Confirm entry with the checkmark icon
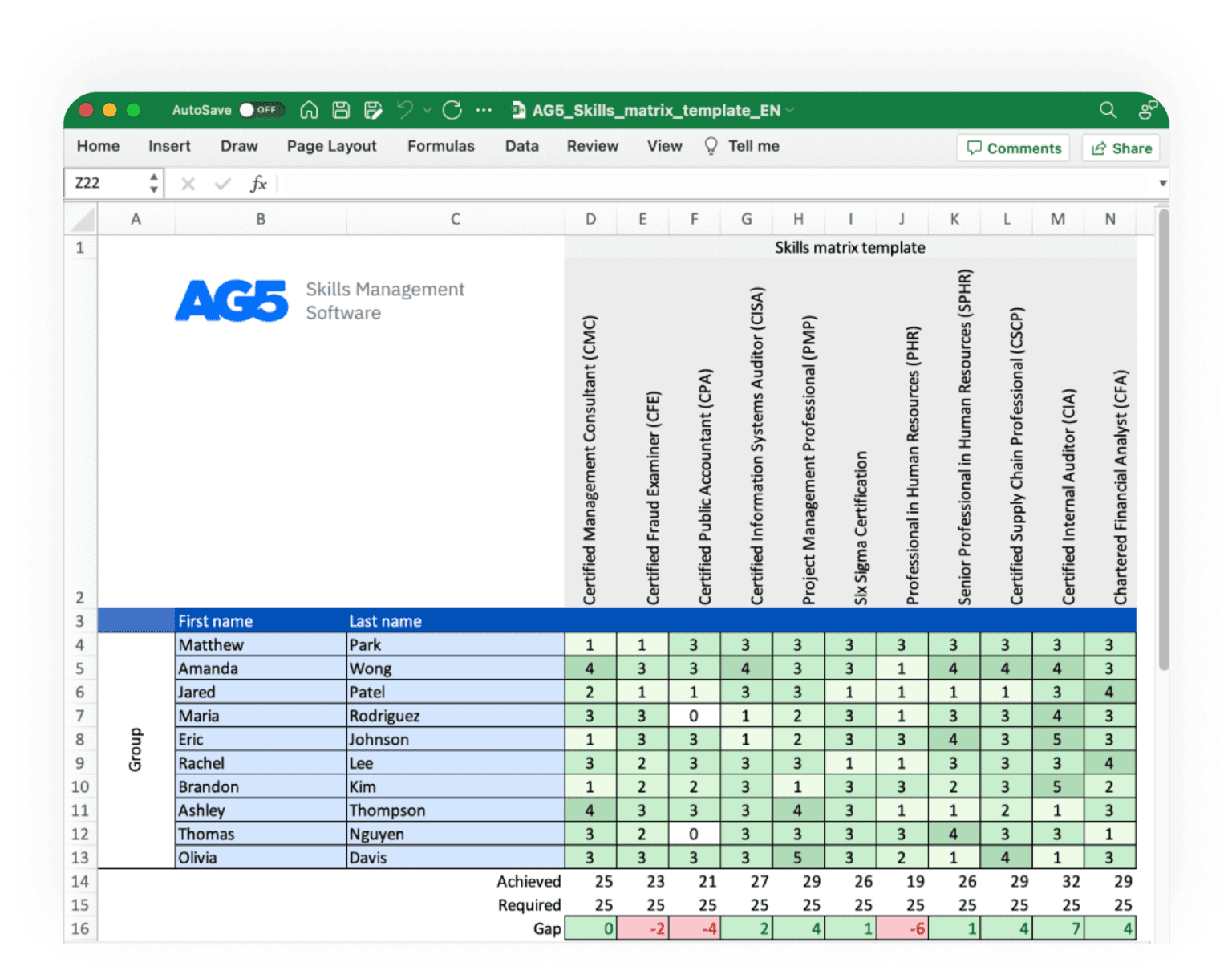The image size is (1232, 979). [x=222, y=184]
